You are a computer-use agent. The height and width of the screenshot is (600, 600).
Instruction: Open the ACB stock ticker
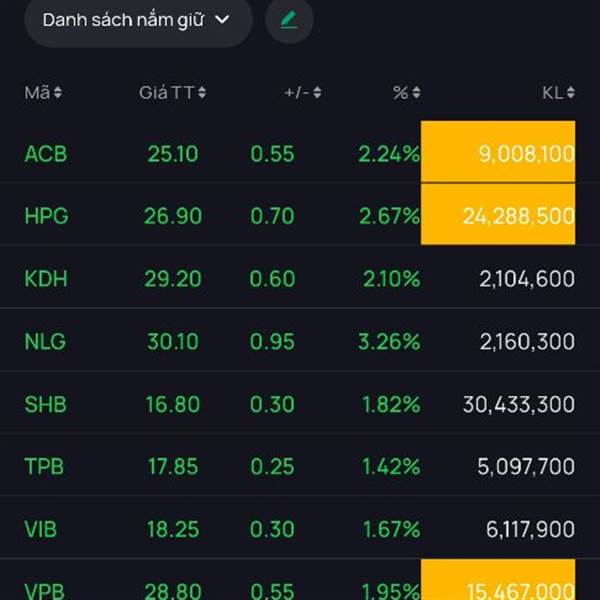pos(46,154)
